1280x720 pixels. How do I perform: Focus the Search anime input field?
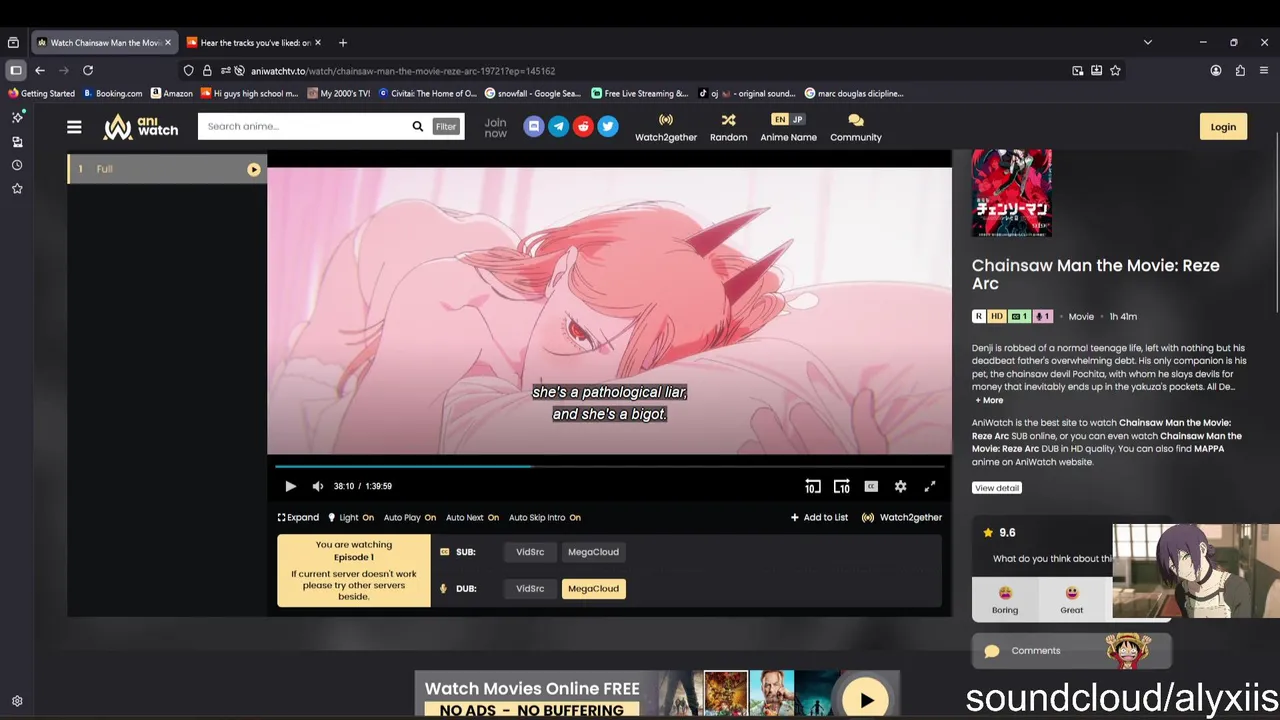tap(305, 126)
